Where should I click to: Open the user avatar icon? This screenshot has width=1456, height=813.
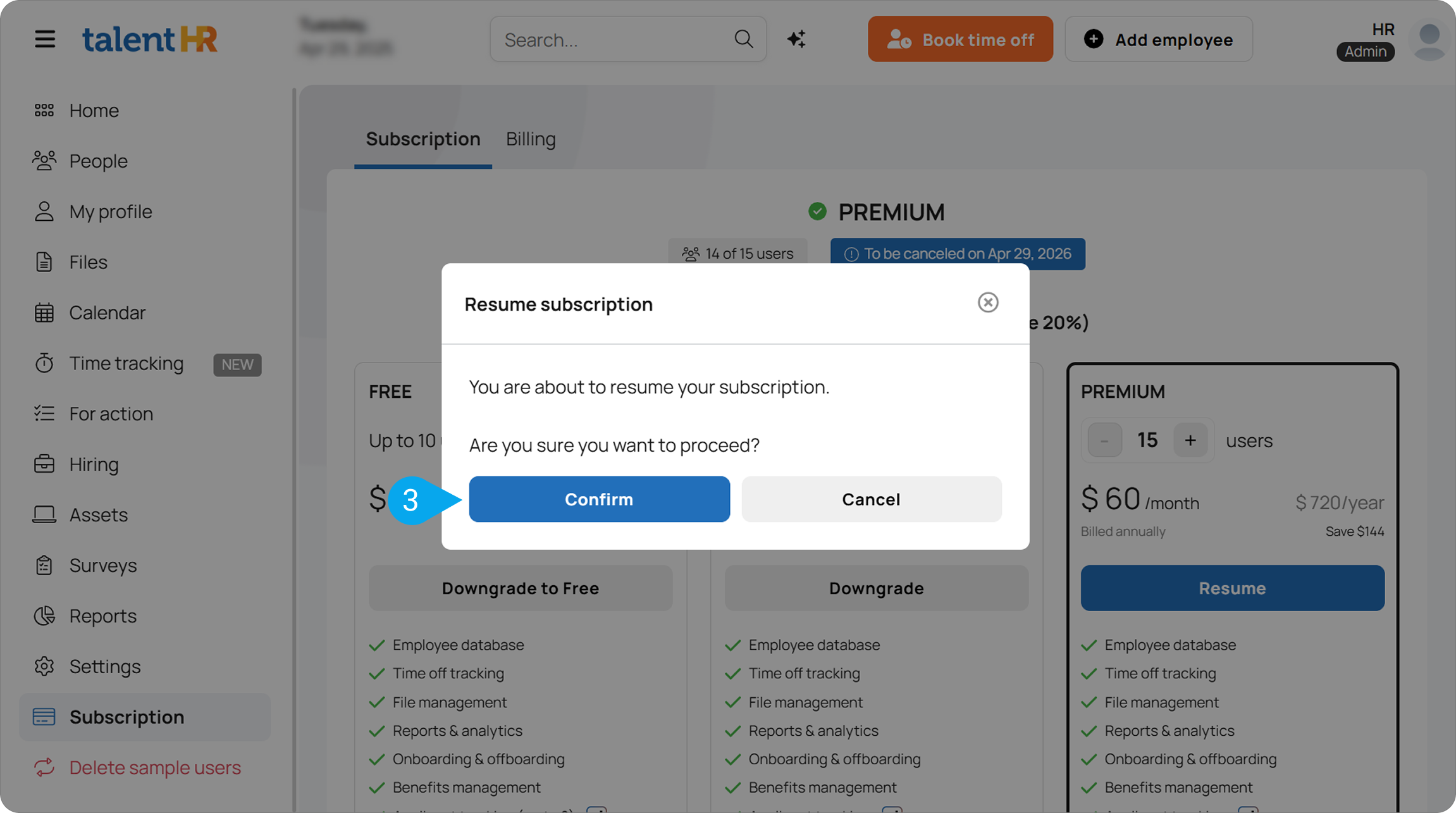click(x=1429, y=42)
